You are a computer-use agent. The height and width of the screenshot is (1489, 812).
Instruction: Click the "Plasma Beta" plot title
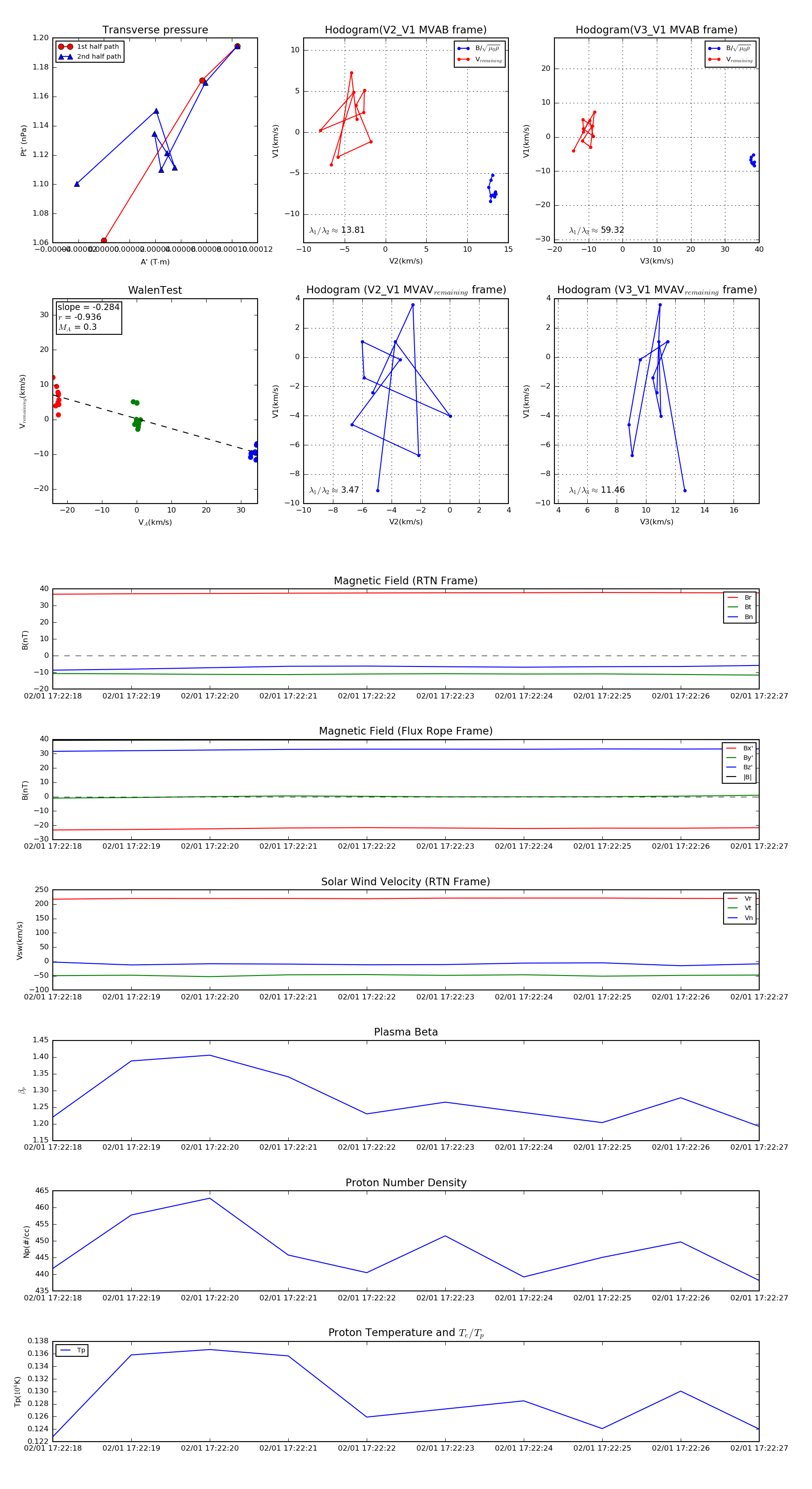point(406,1032)
